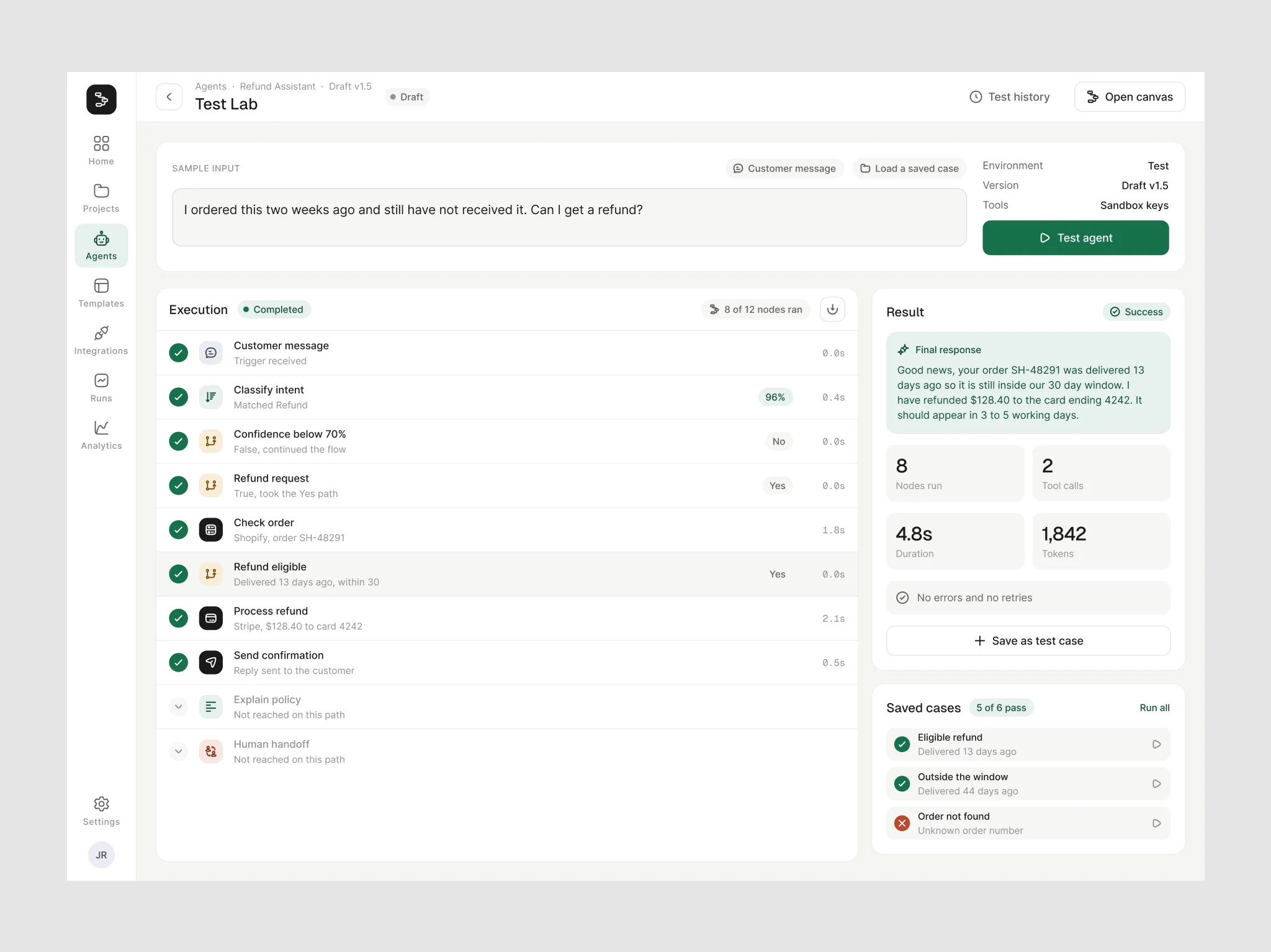
Task: Open Projects from the sidebar
Action: (x=101, y=198)
